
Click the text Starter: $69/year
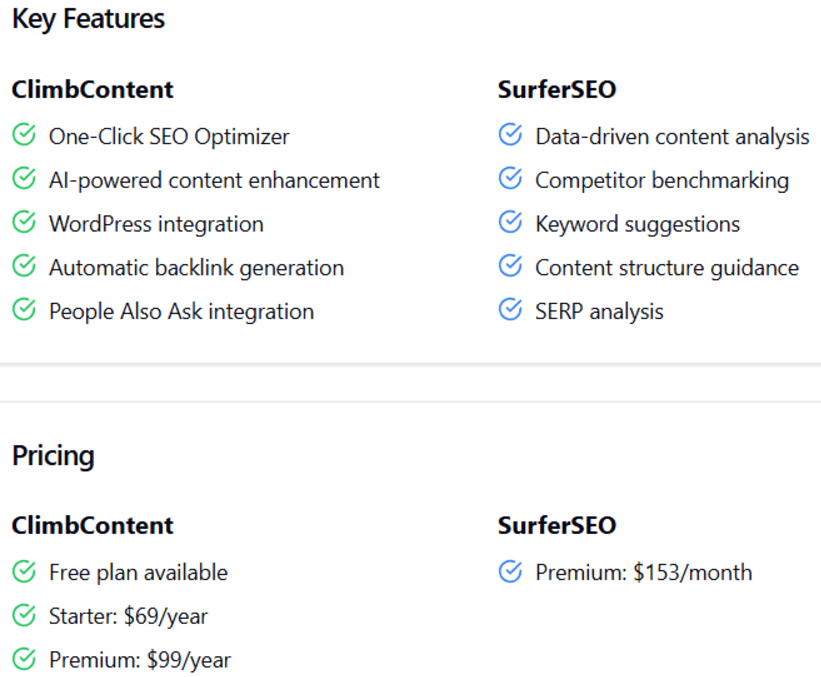(128, 617)
